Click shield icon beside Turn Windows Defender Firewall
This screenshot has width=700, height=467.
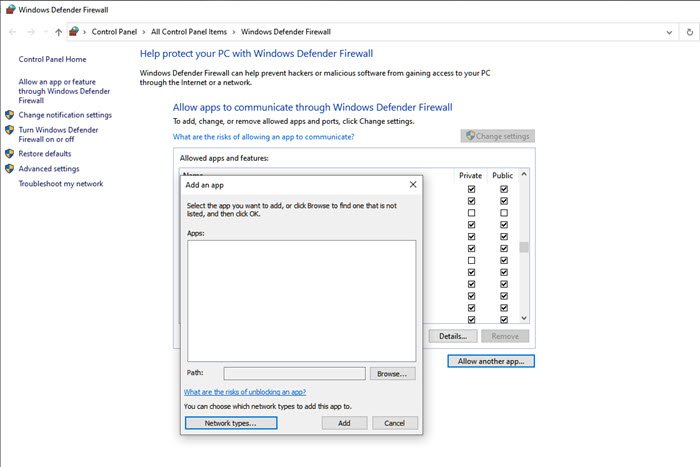9,130
